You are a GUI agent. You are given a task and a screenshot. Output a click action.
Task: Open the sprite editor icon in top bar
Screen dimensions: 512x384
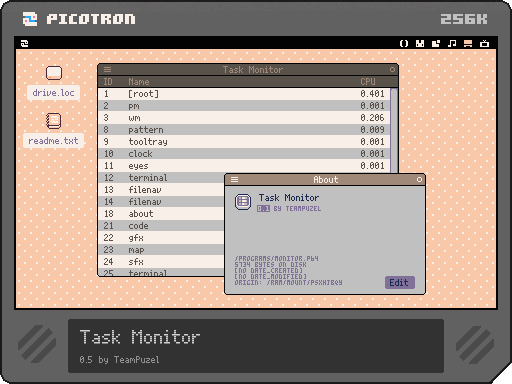420,43
